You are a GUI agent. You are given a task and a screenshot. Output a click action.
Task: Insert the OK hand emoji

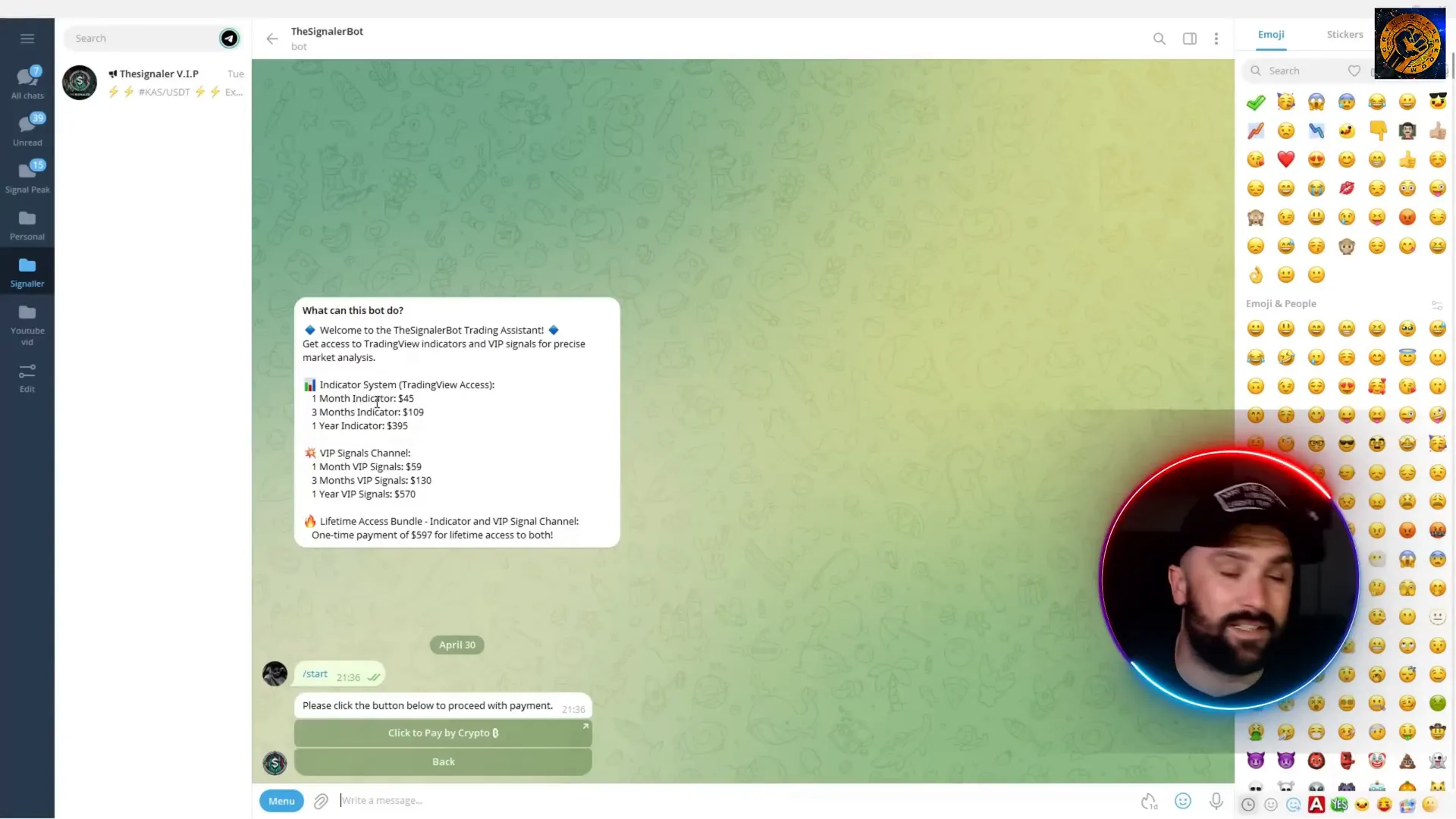tap(1256, 275)
